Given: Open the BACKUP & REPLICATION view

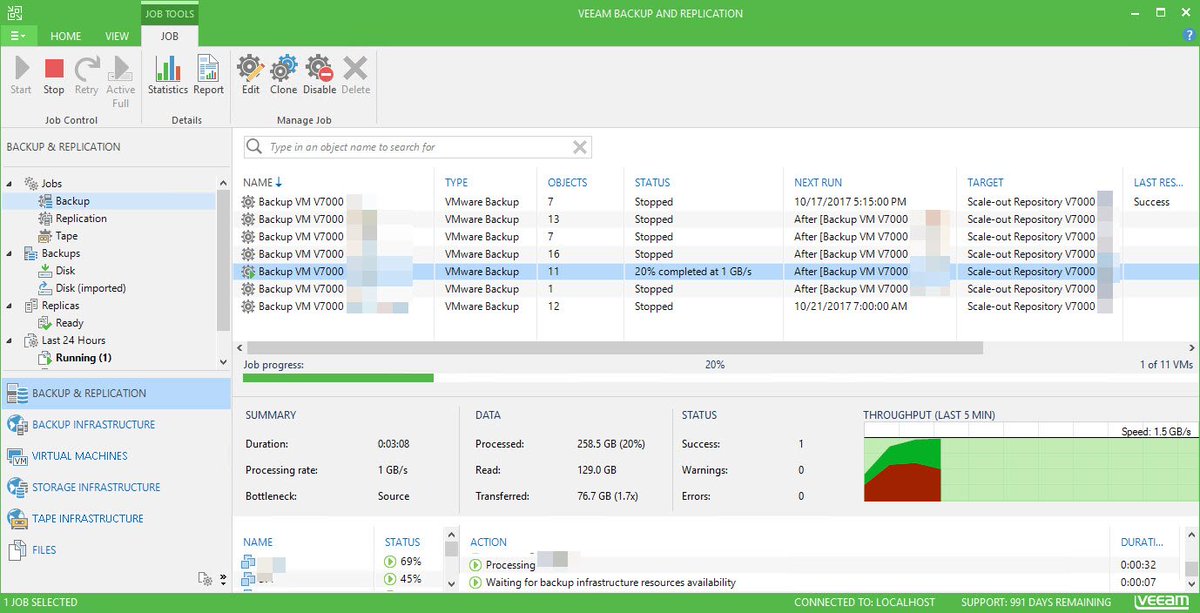Looking at the screenshot, I should (115, 393).
